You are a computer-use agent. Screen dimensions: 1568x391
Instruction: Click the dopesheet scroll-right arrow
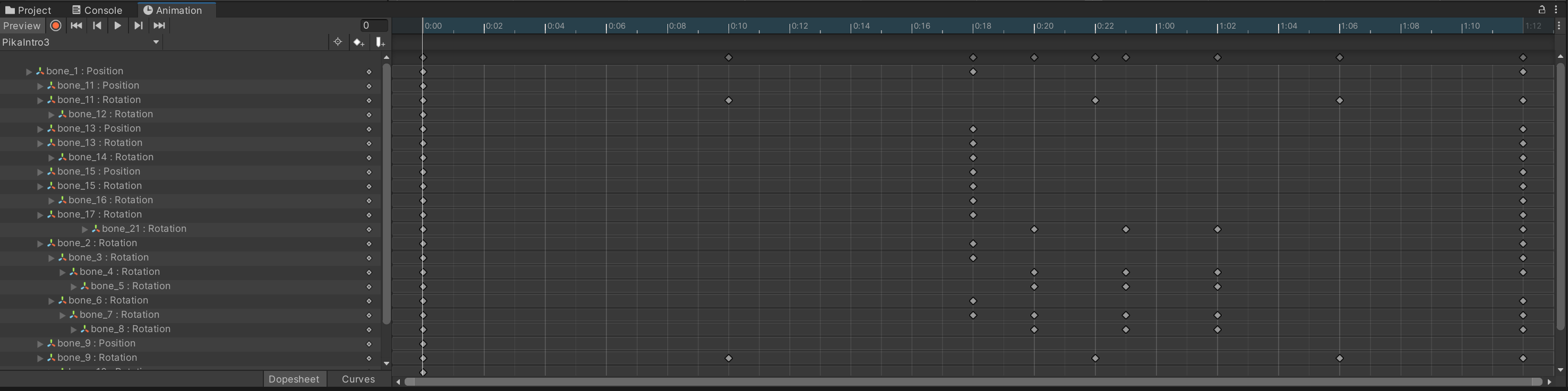1549,382
